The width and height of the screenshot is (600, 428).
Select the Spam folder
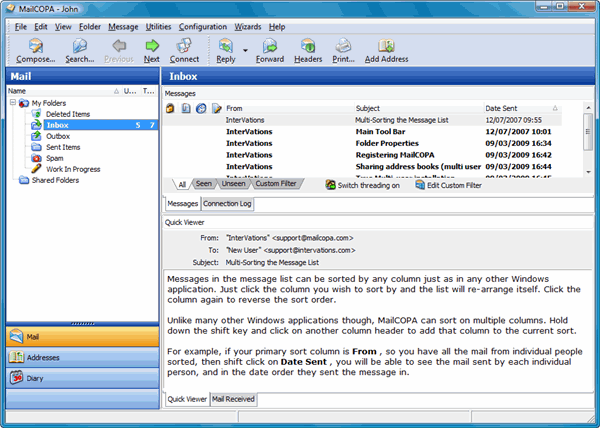click(55, 158)
